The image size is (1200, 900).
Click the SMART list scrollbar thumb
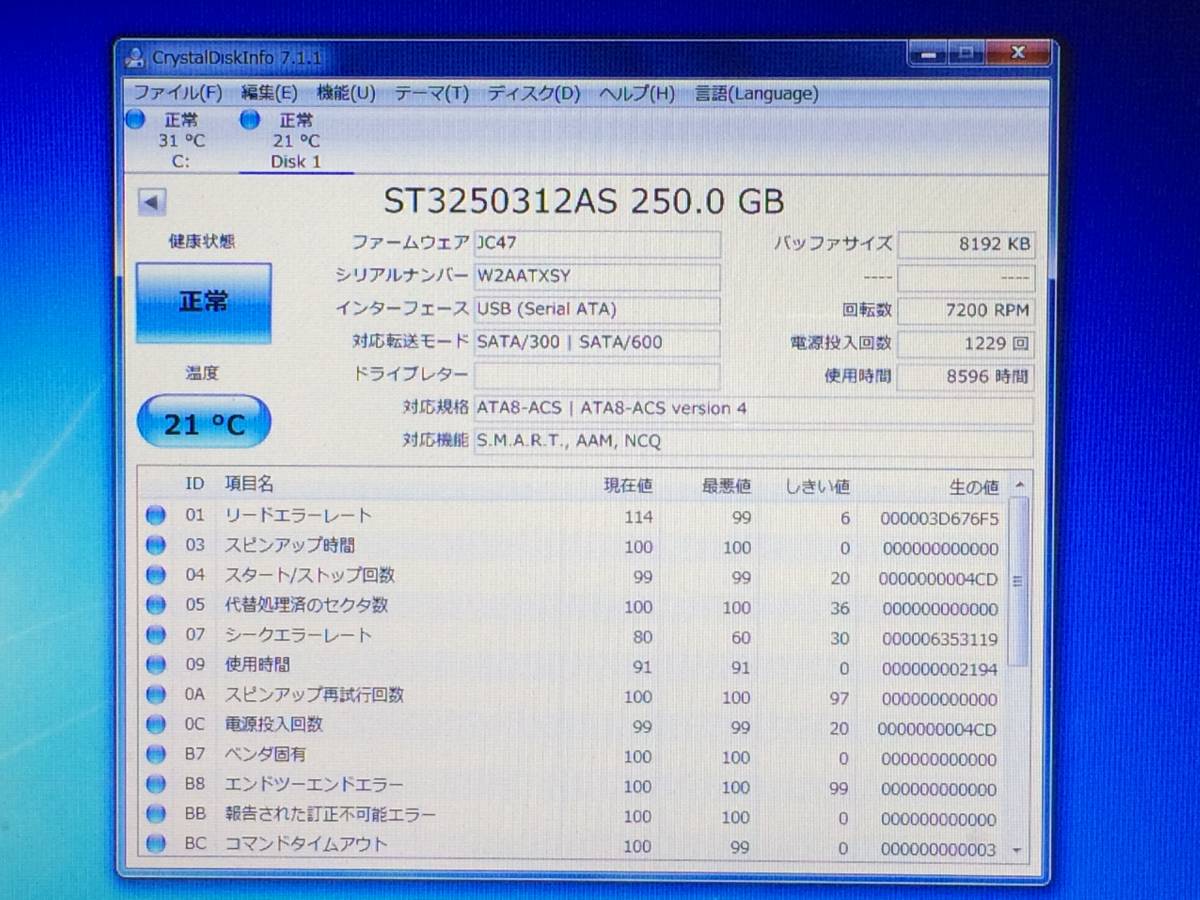(1018, 581)
